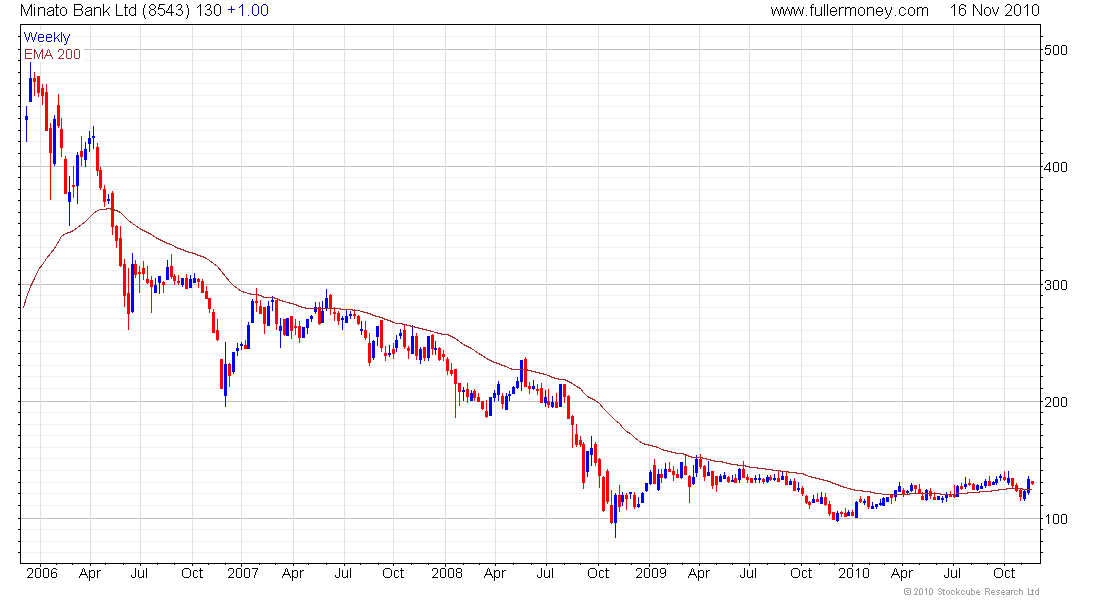Image resolution: width=1100 pixels, height=600 pixels.
Task: Click the '2010' x-axis label
Action: pyautogui.click(x=854, y=573)
